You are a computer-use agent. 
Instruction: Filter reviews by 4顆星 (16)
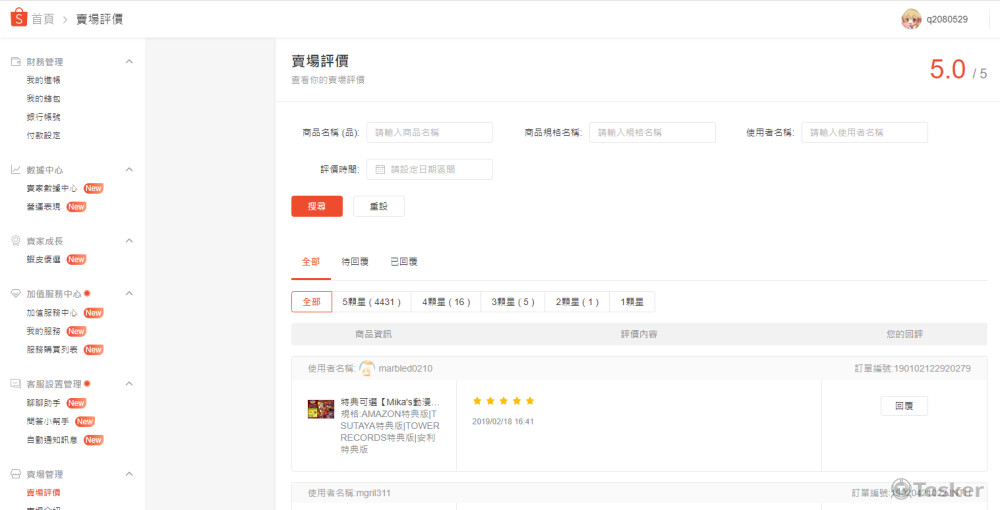(x=445, y=302)
